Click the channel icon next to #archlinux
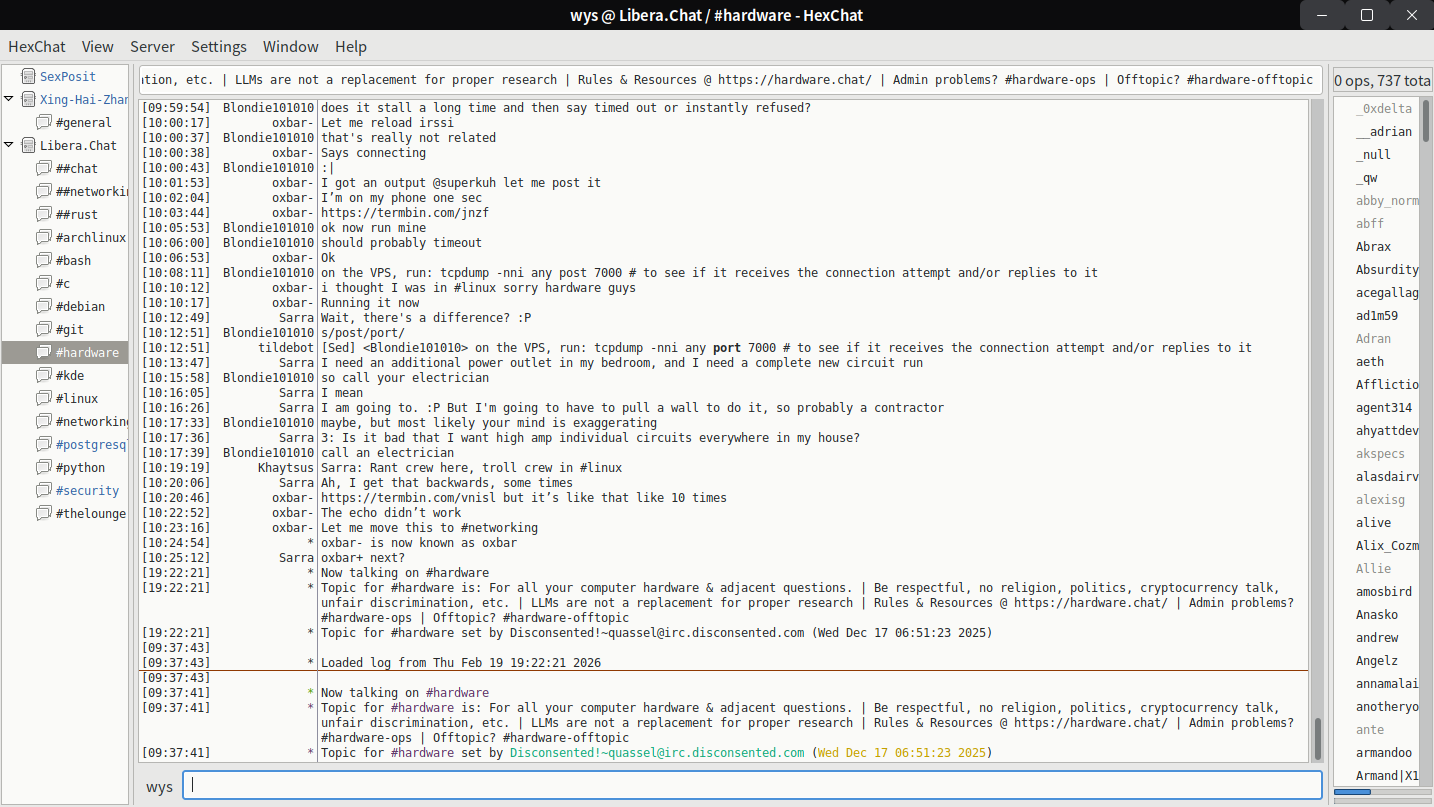The height and width of the screenshot is (807, 1434). tap(43, 237)
